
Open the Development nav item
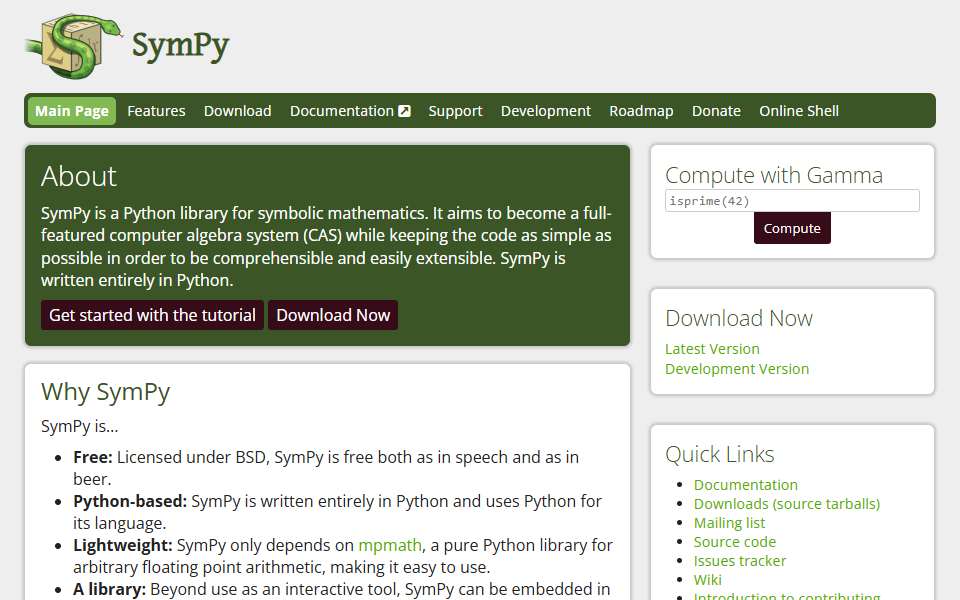tap(546, 111)
